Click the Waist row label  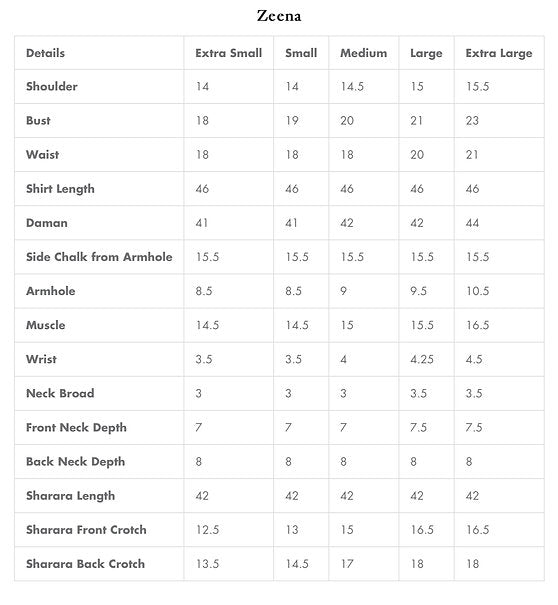coord(42,155)
